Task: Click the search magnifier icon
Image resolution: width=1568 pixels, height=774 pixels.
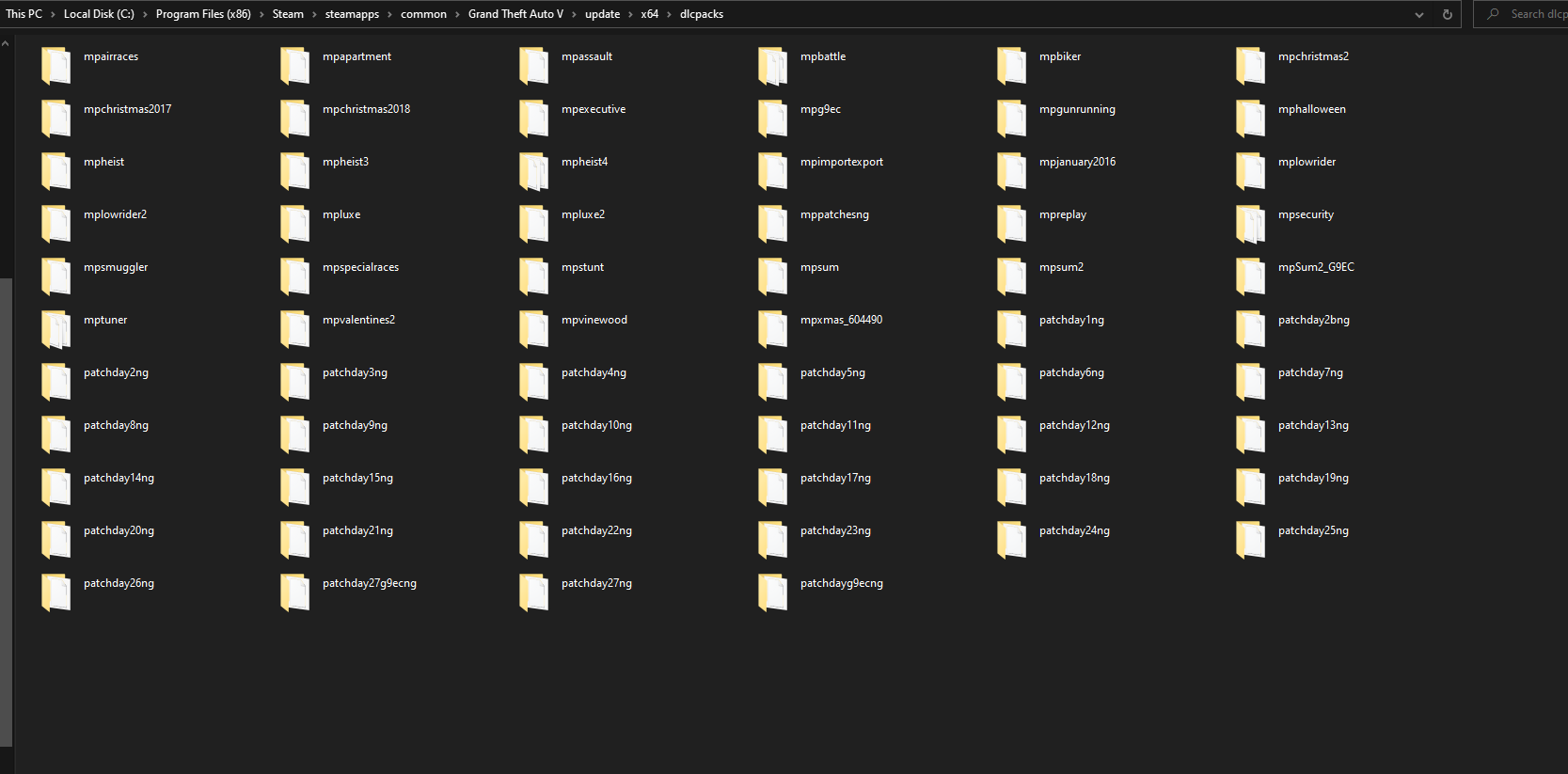Action: [1493, 14]
